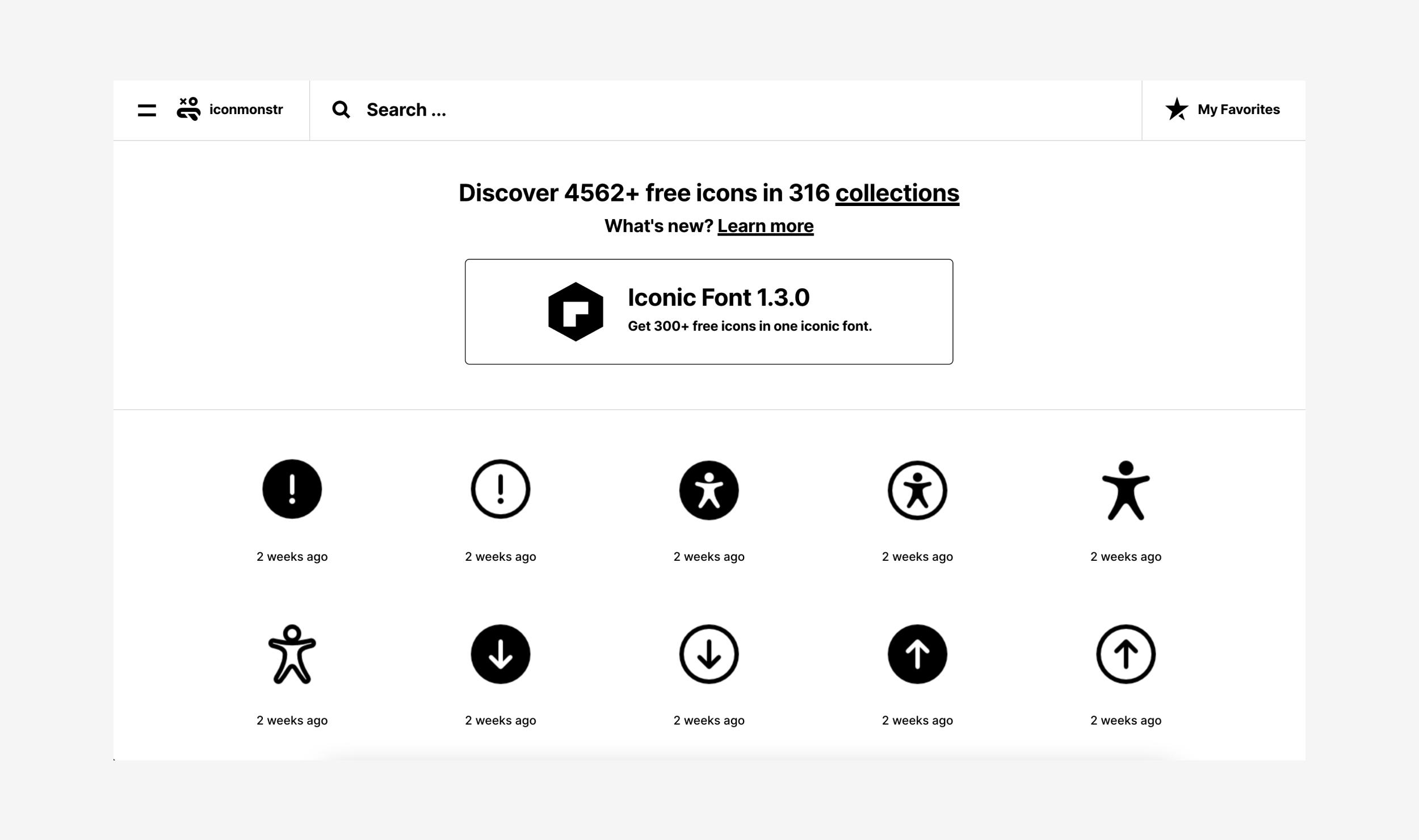1419x840 pixels.
Task: Open My Favorites
Action: click(x=1238, y=110)
